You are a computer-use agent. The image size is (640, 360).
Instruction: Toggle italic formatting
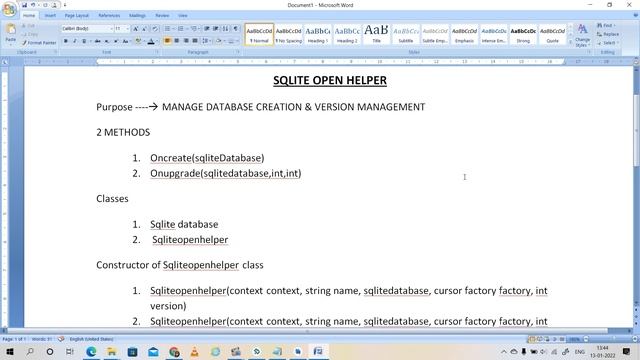(75, 41)
